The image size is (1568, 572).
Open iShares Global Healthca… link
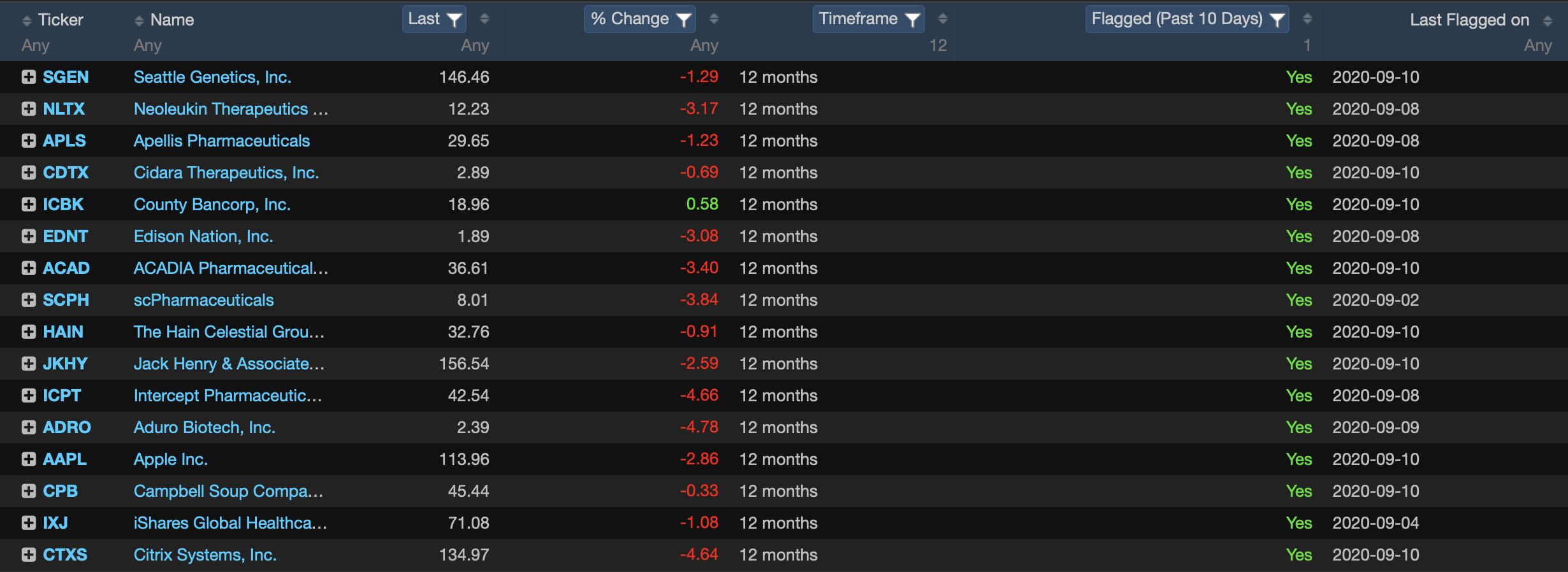pyautogui.click(x=230, y=523)
